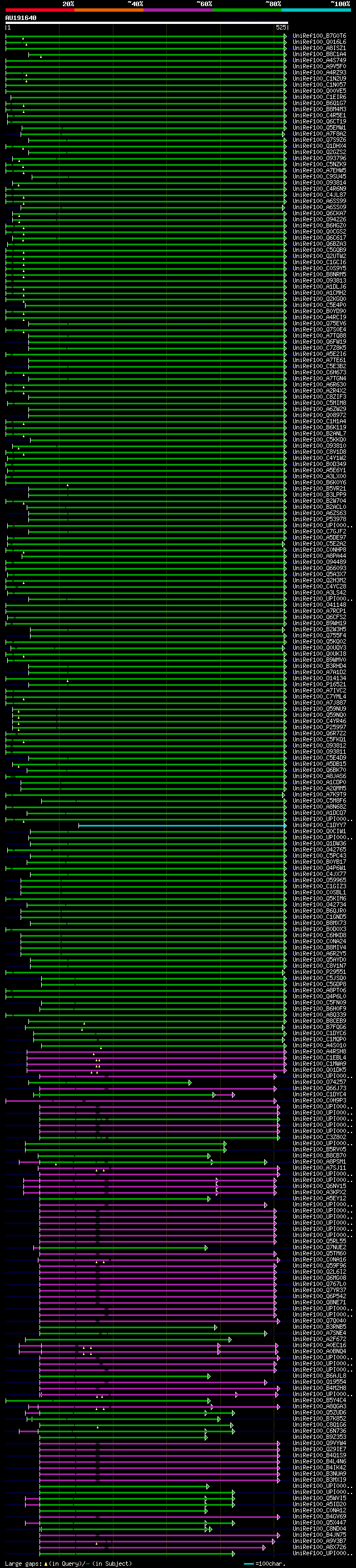Select label UniRef100_A4RCI9
The width and height of the screenshot is (356, 1568).
319,318
